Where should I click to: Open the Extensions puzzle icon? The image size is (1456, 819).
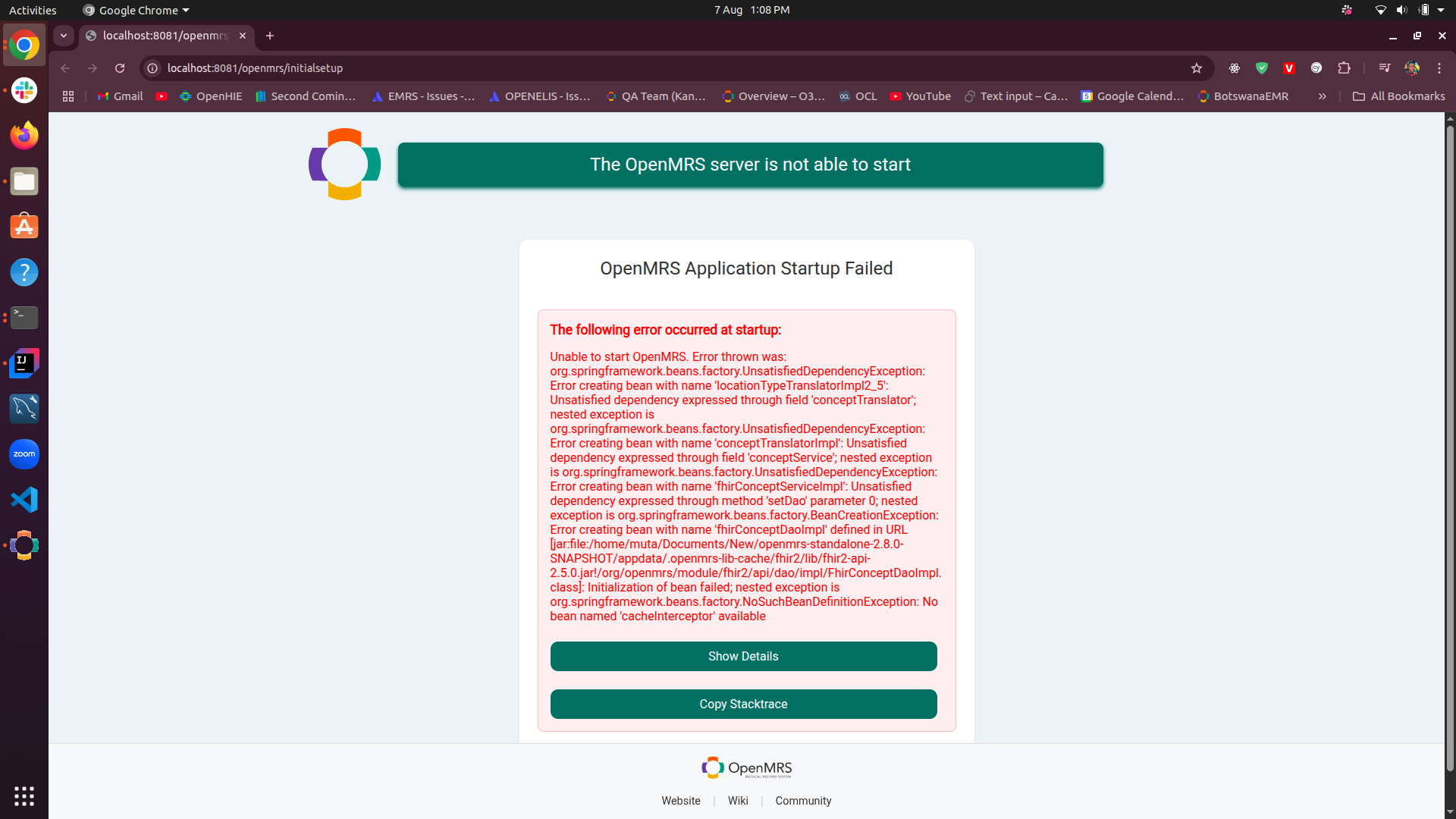point(1344,68)
